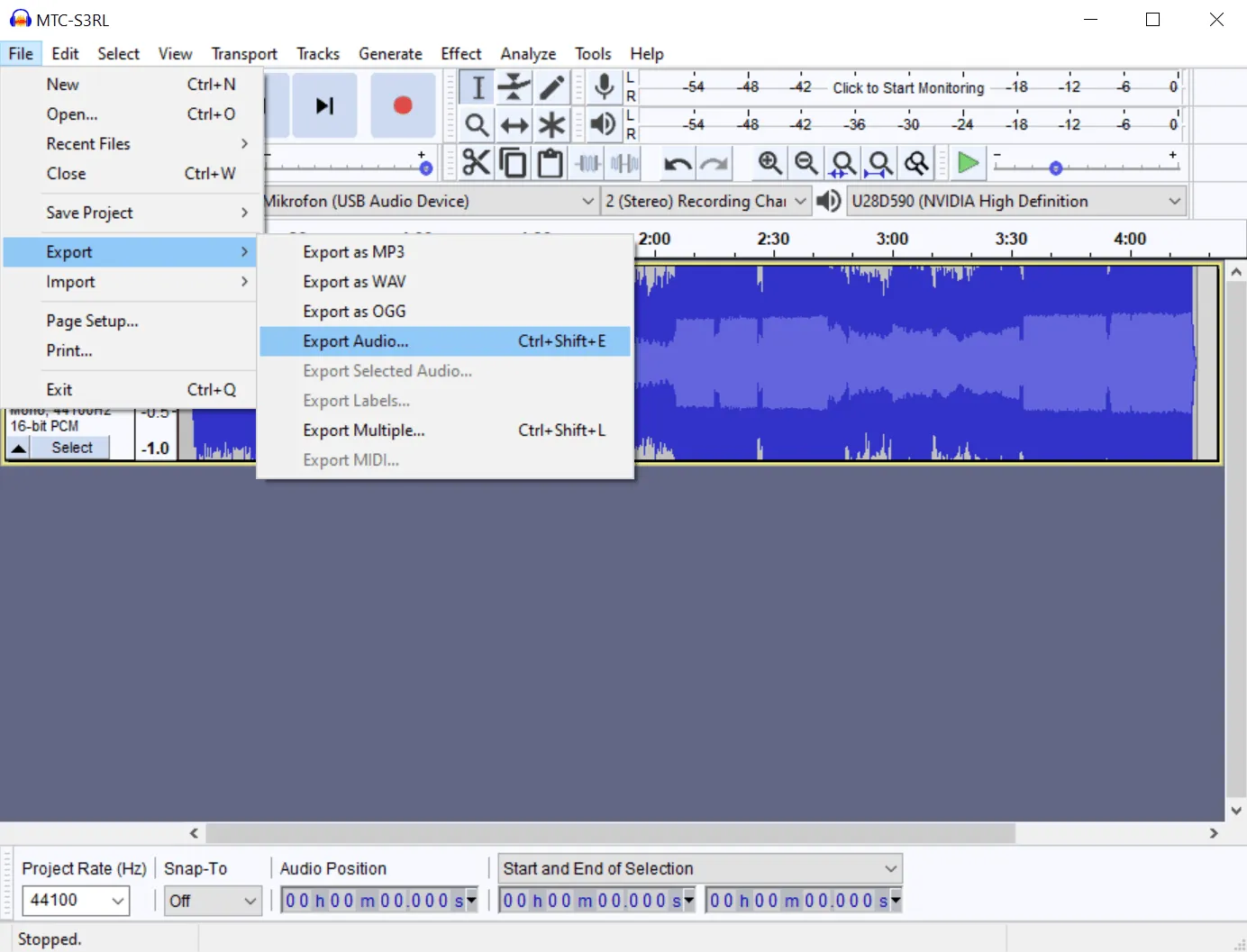Click the Select button on the track panel
Image resolution: width=1247 pixels, height=952 pixels.
(x=71, y=447)
